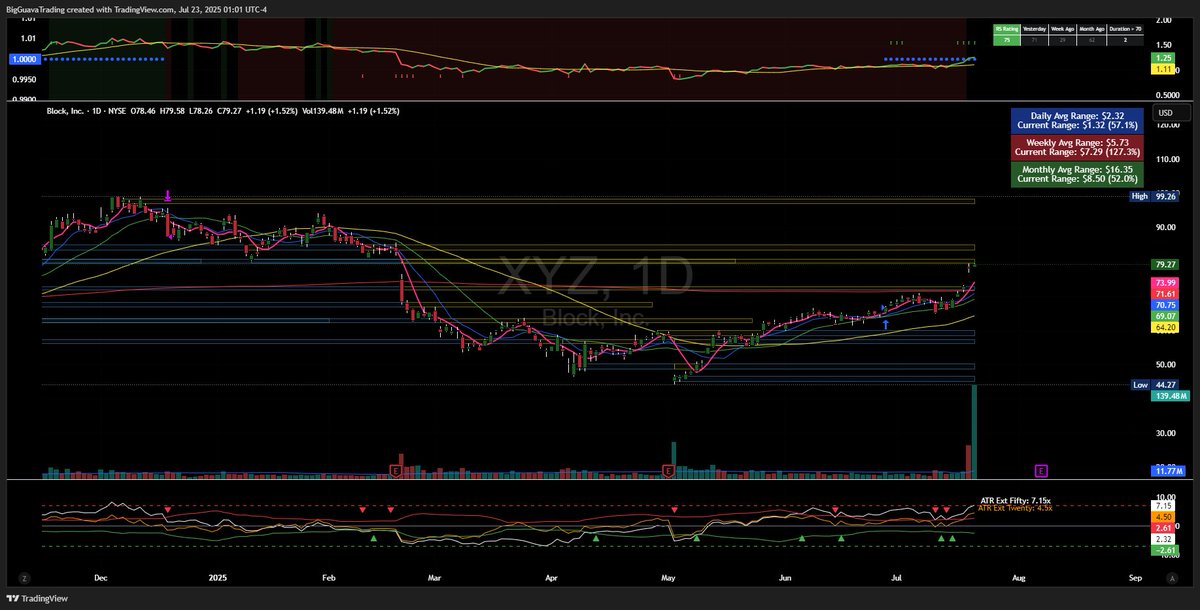Click the red 71.61 price label

(x=1164, y=294)
